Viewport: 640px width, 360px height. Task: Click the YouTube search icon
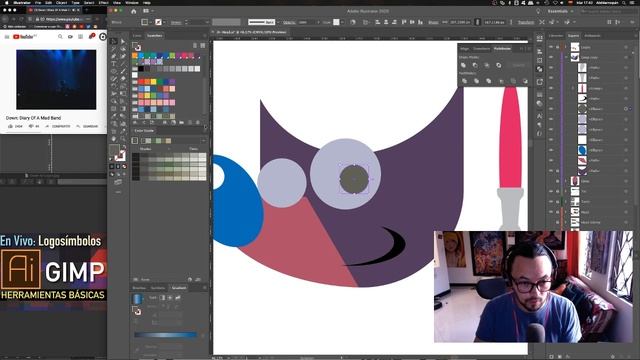pyautogui.click(x=60, y=36)
